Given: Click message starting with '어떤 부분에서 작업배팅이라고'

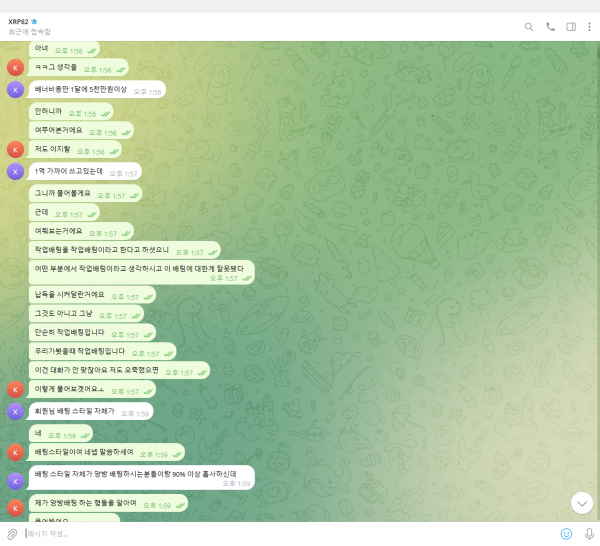Looking at the screenshot, I should (x=142, y=271).
